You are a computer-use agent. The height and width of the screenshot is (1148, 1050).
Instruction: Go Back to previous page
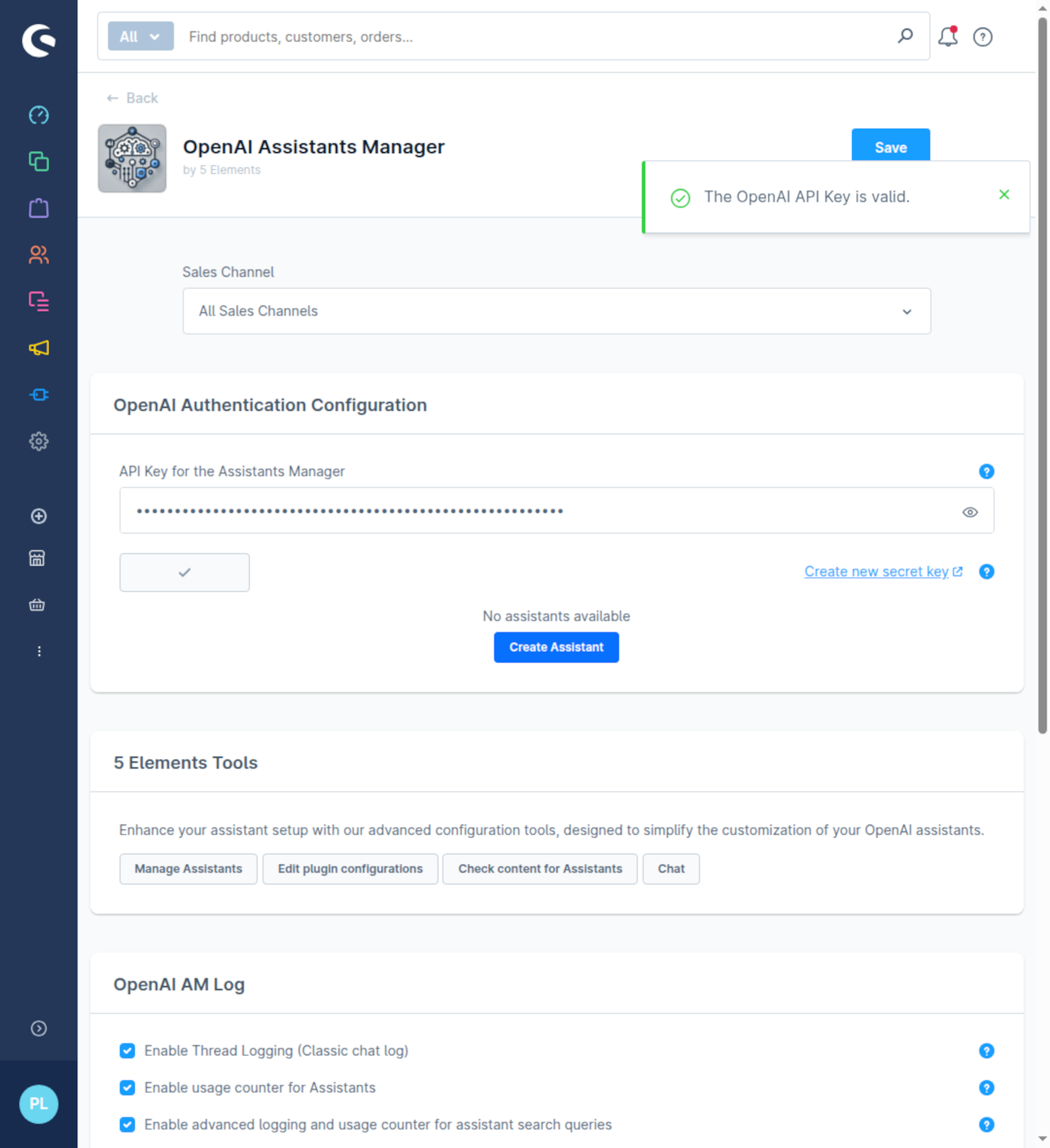(x=132, y=98)
